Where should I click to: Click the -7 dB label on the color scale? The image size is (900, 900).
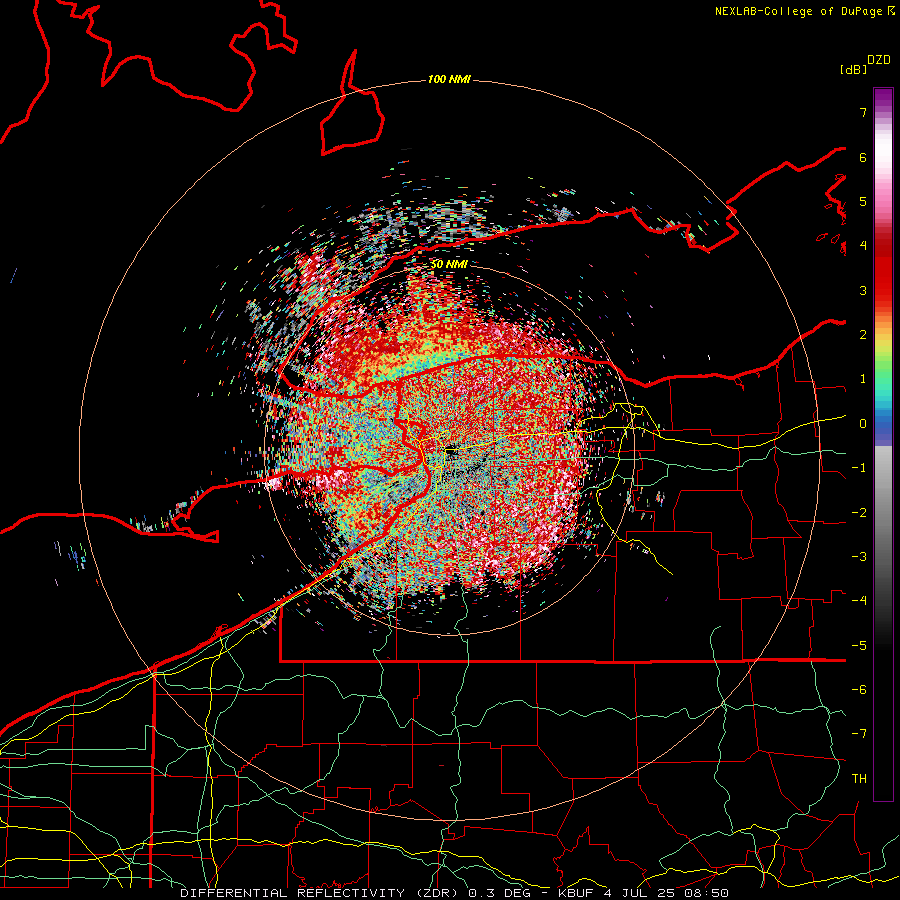[x=859, y=734]
